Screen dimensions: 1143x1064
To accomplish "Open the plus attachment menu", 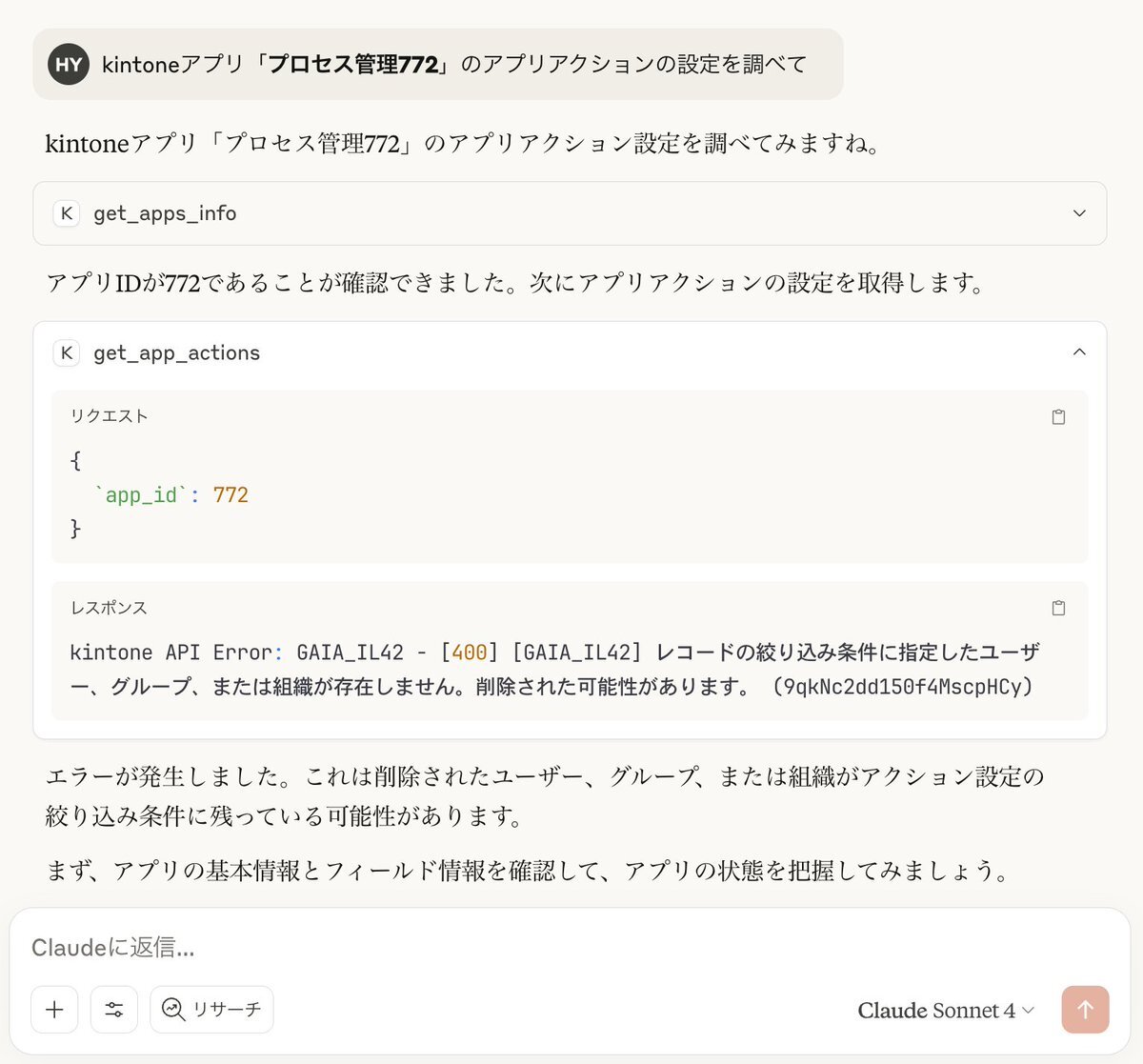I will point(55,1010).
